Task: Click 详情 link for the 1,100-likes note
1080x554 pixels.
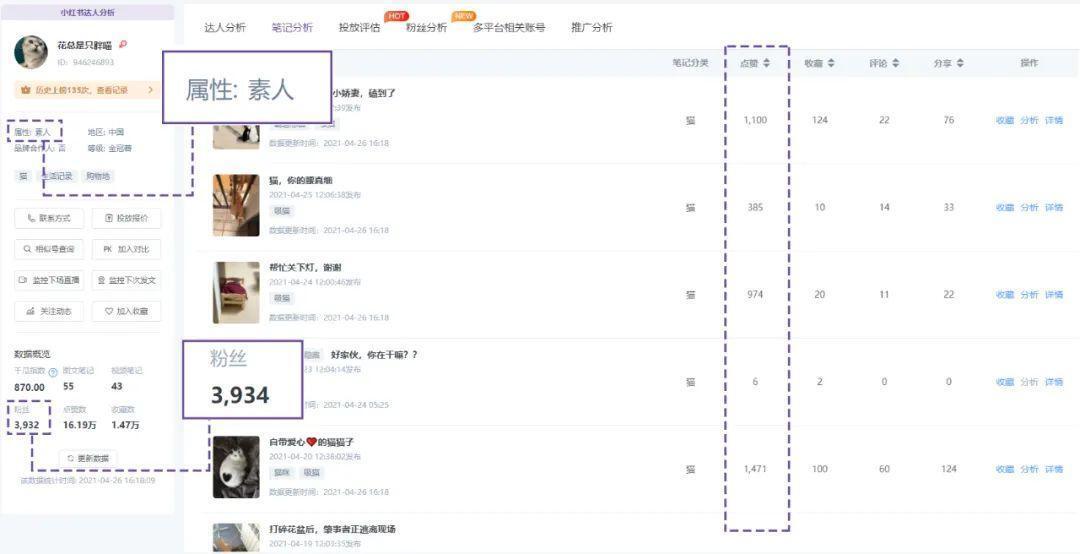Action: tap(1054, 121)
